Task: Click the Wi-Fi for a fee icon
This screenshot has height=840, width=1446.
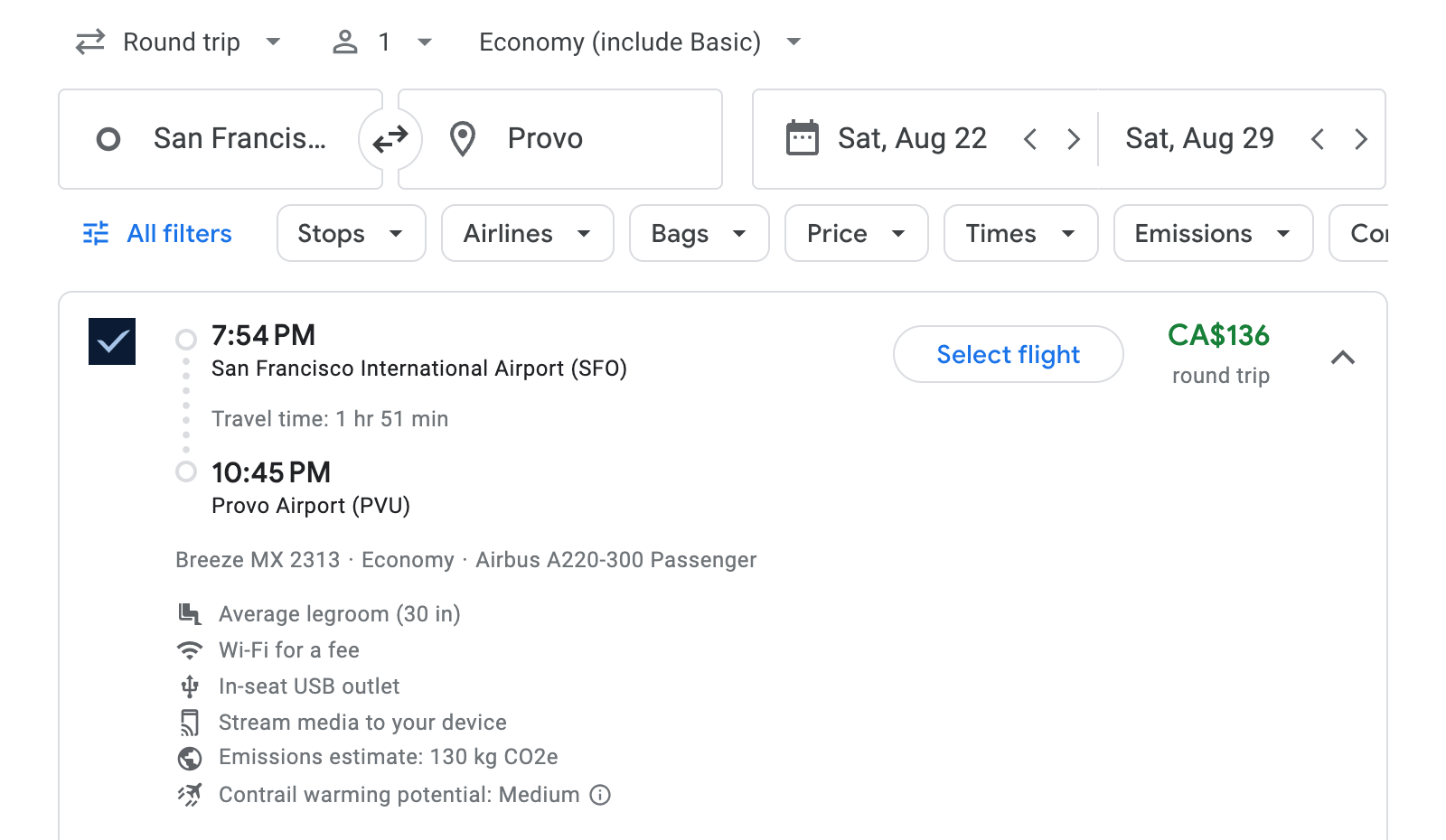Action: [190, 649]
